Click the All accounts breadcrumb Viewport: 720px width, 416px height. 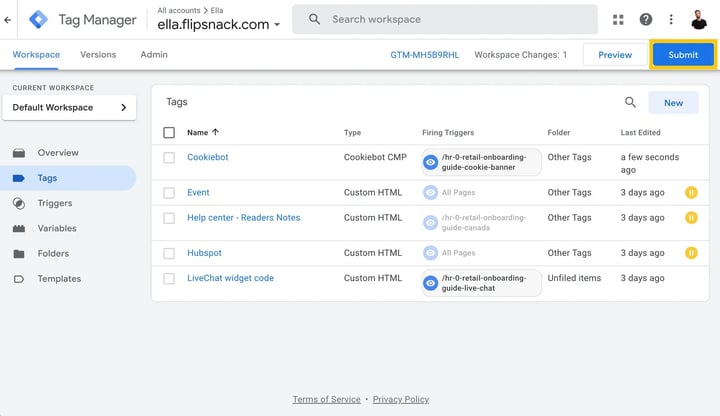[179, 10]
